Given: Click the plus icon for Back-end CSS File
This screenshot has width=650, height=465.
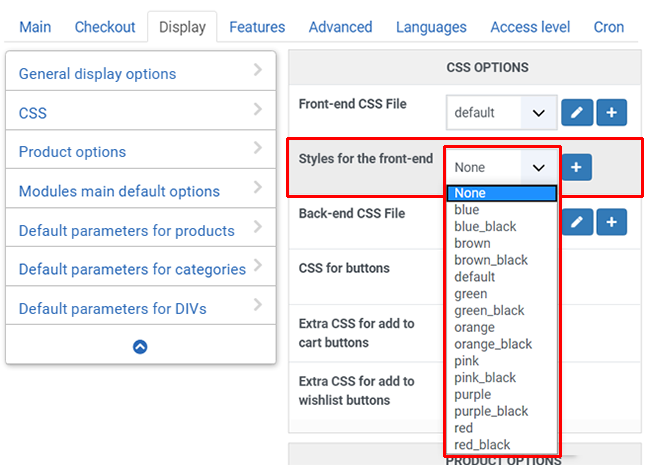Looking at the screenshot, I should click(611, 222).
